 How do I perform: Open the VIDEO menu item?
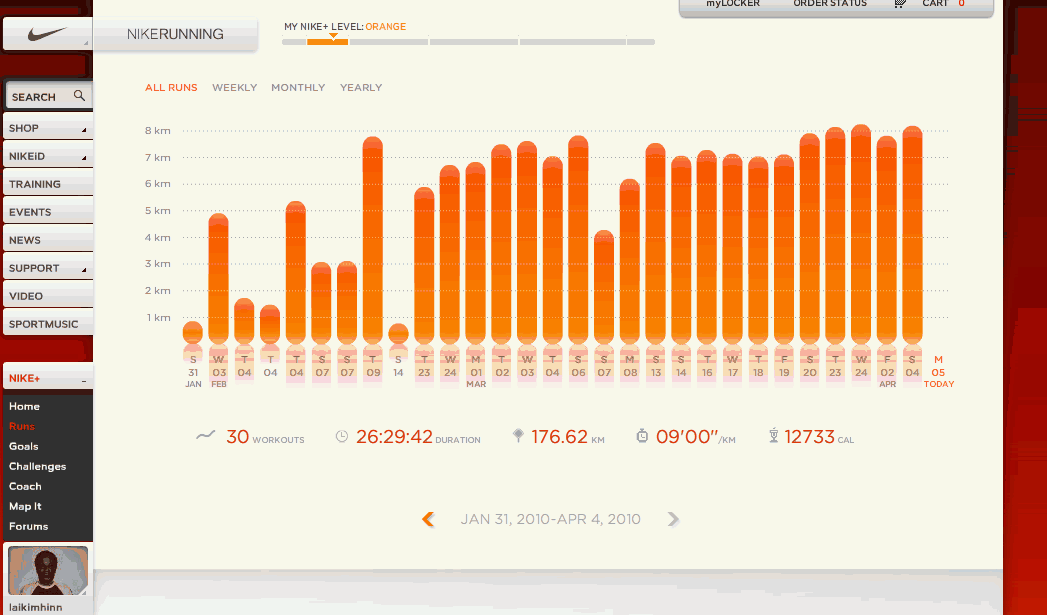click(48, 296)
